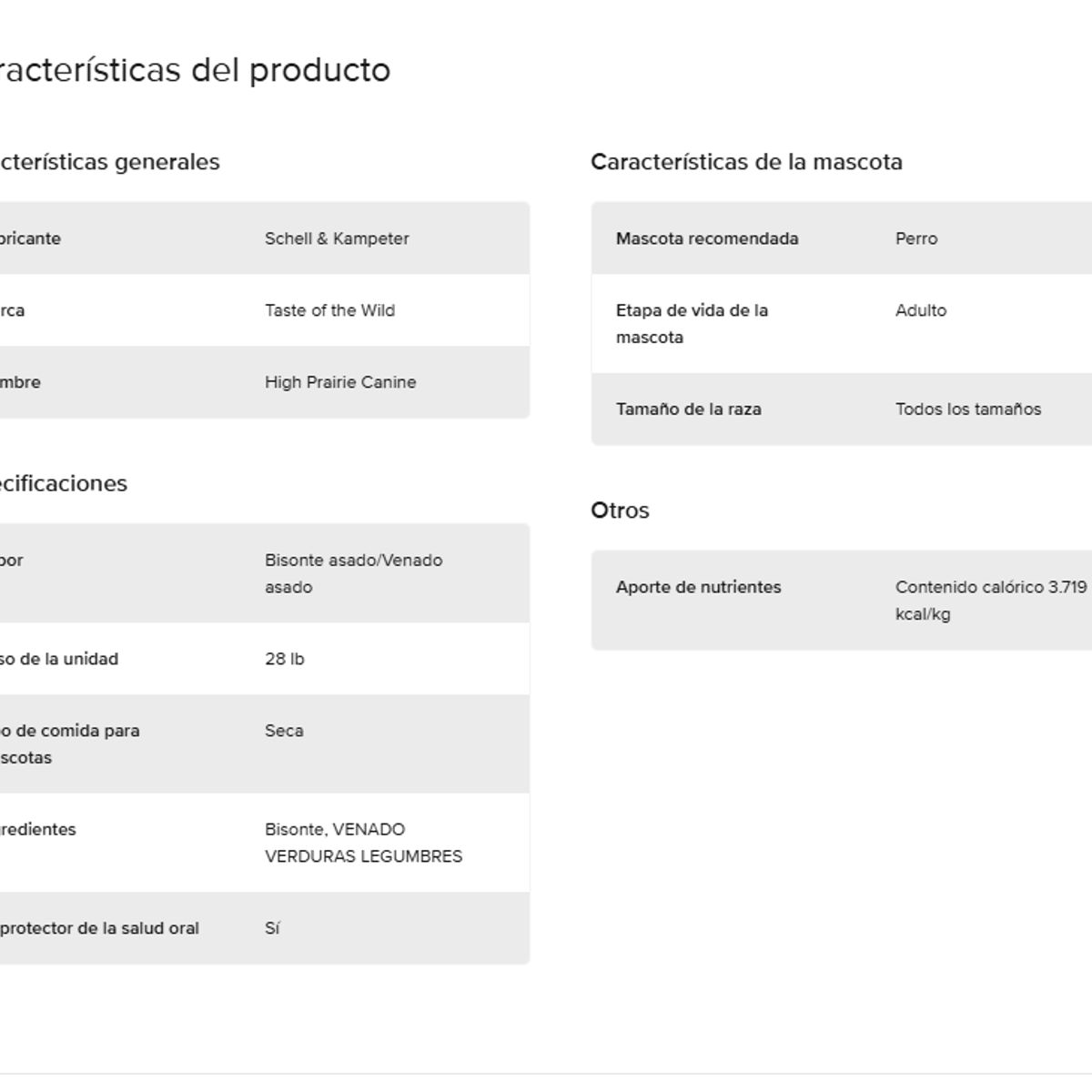Viewport: 1092px width, 1092px height.
Task: Click the 'Sí' oral health value
Action: (x=272, y=928)
